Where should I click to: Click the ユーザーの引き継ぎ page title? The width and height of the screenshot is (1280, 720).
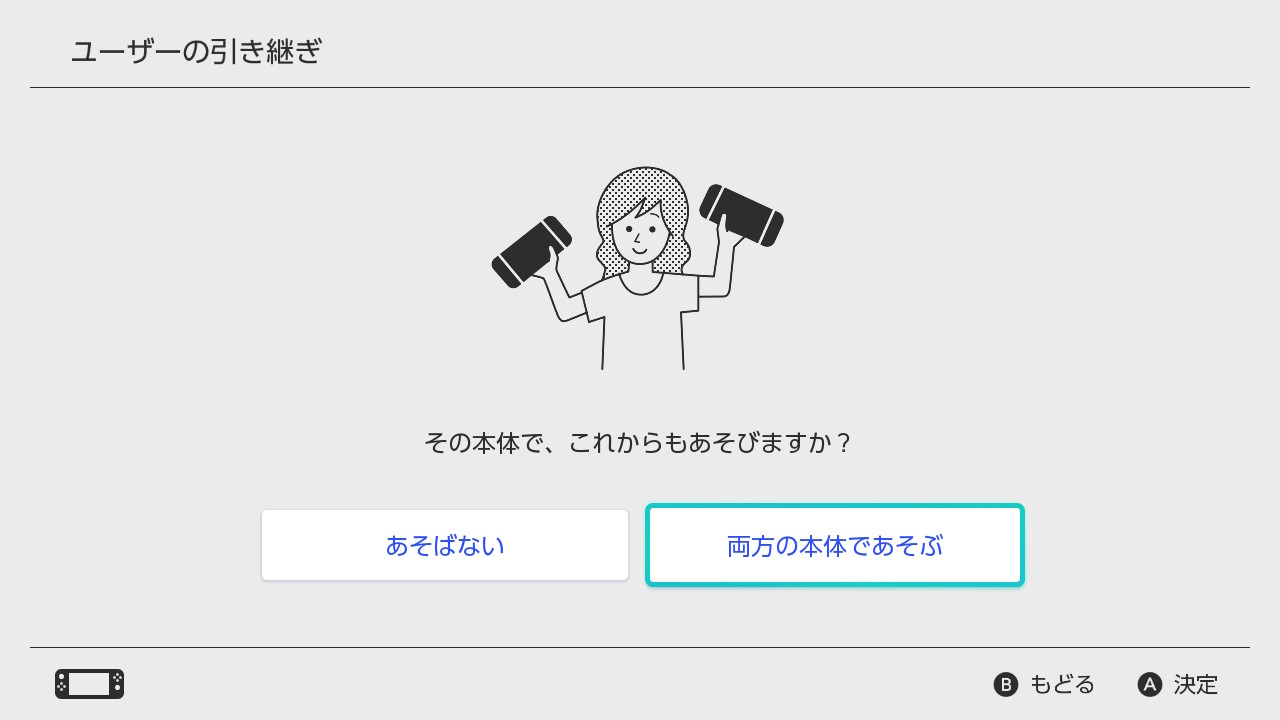pos(196,51)
